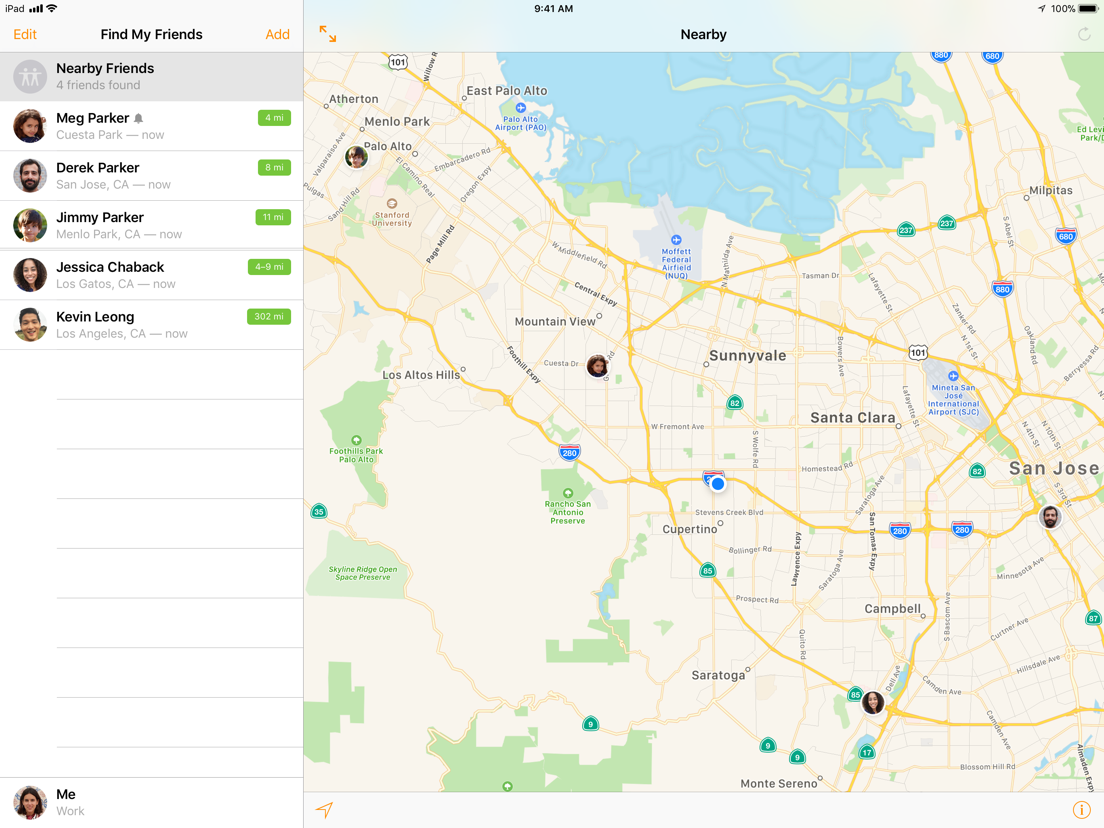Image resolution: width=1104 pixels, height=828 pixels.
Task: Tap the Menlo Park city label
Action: 397,122
